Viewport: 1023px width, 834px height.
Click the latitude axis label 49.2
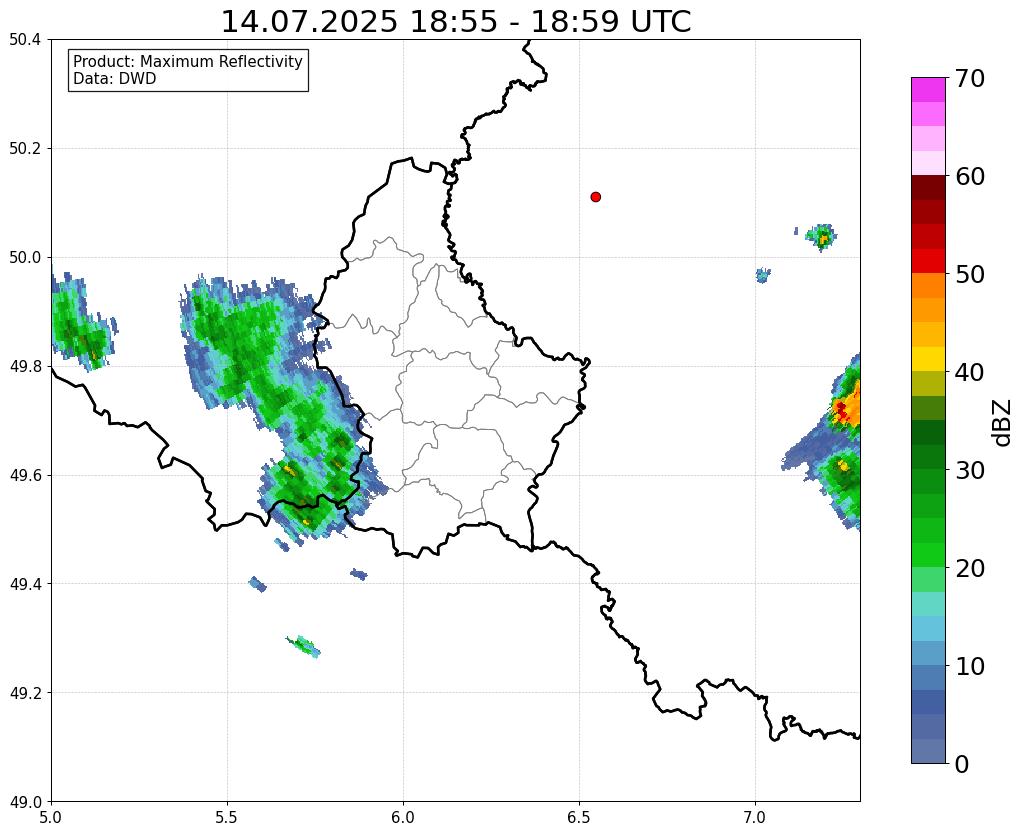(25, 693)
